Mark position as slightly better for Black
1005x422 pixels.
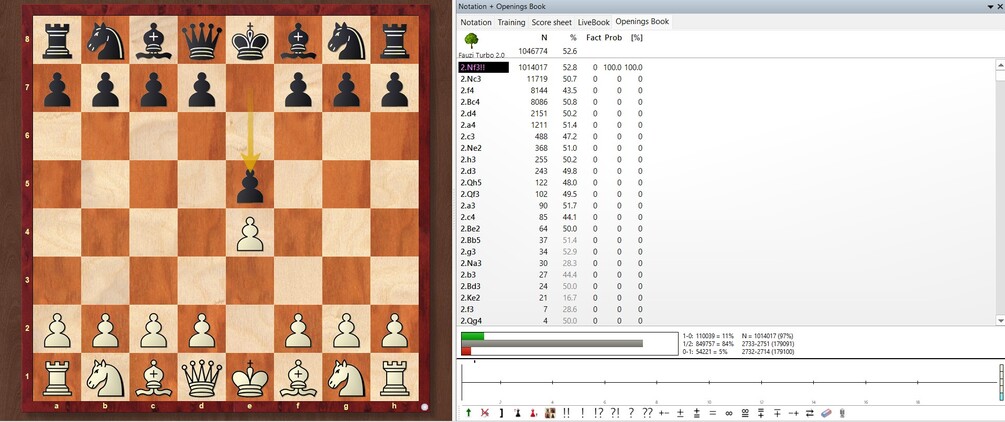pyautogui.click(x=761, y=413)
